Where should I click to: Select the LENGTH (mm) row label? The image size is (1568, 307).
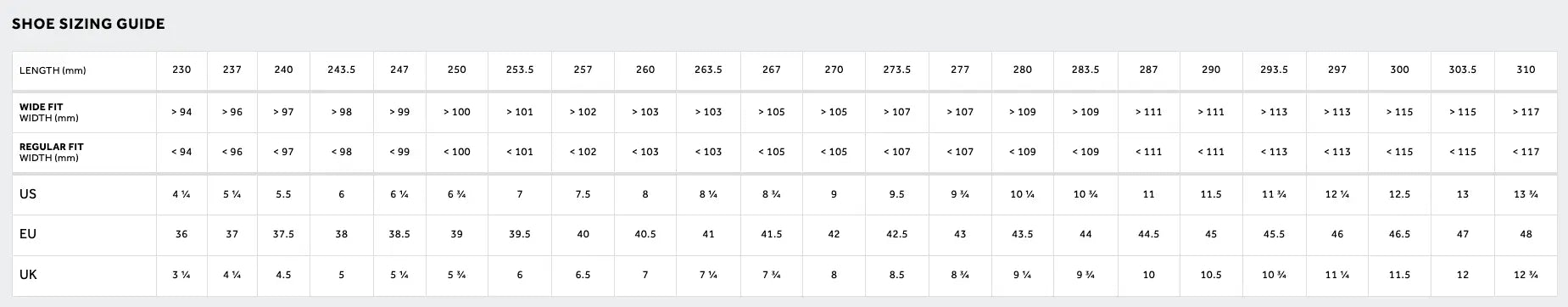(53, 70)
